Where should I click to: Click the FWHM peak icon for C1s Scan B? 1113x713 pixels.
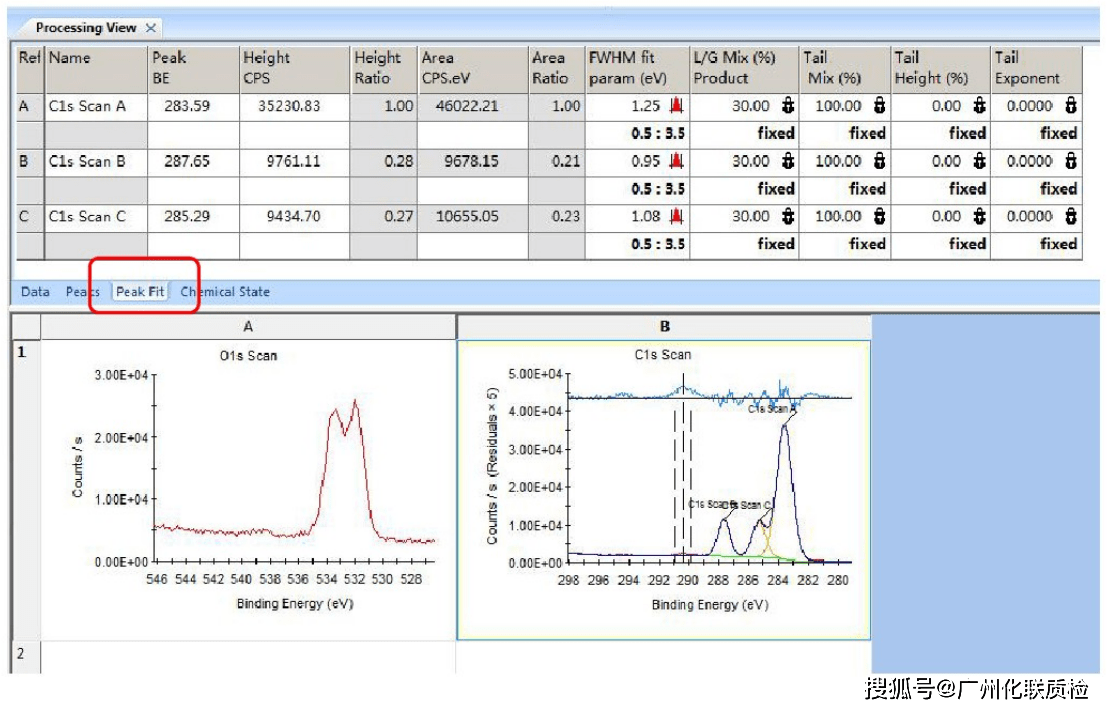tap(676, 161)
